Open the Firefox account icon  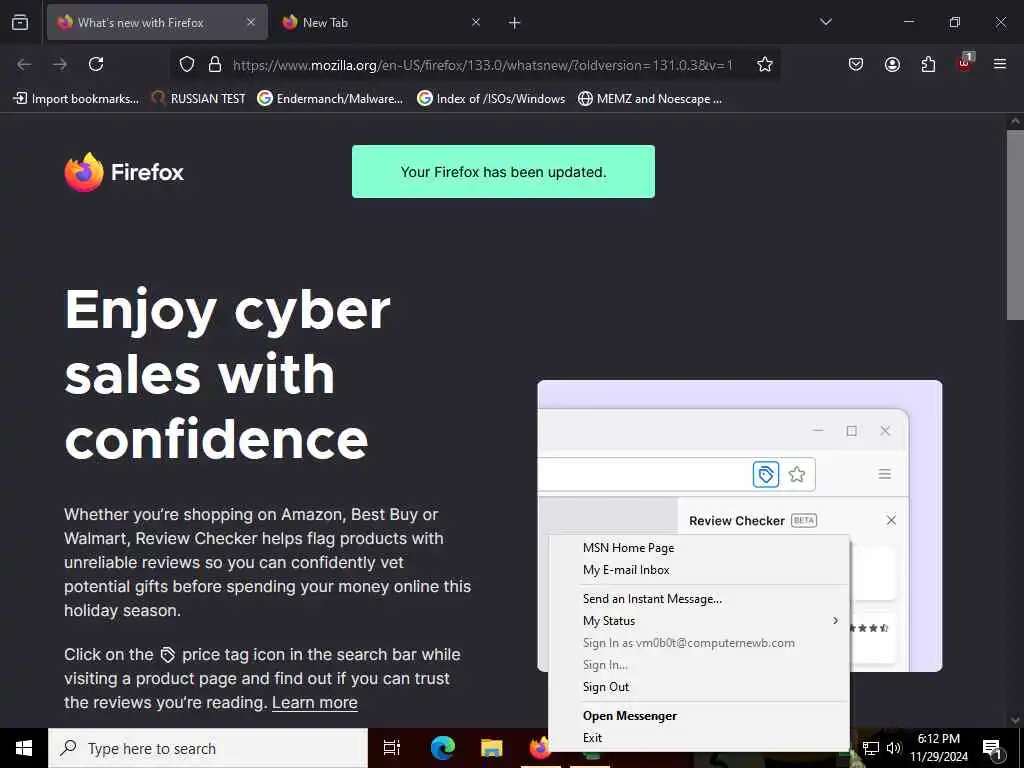892,64
